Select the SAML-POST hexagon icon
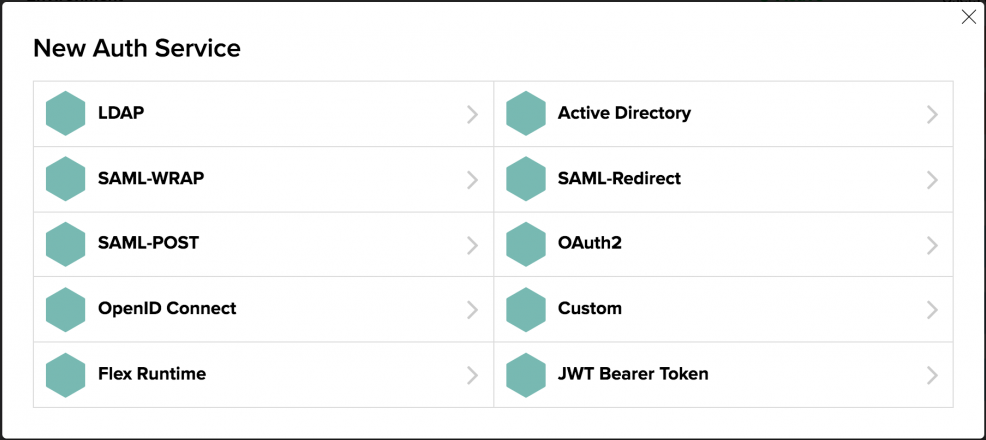This screenshot has width=986, height=440. (x=66, y=244)
